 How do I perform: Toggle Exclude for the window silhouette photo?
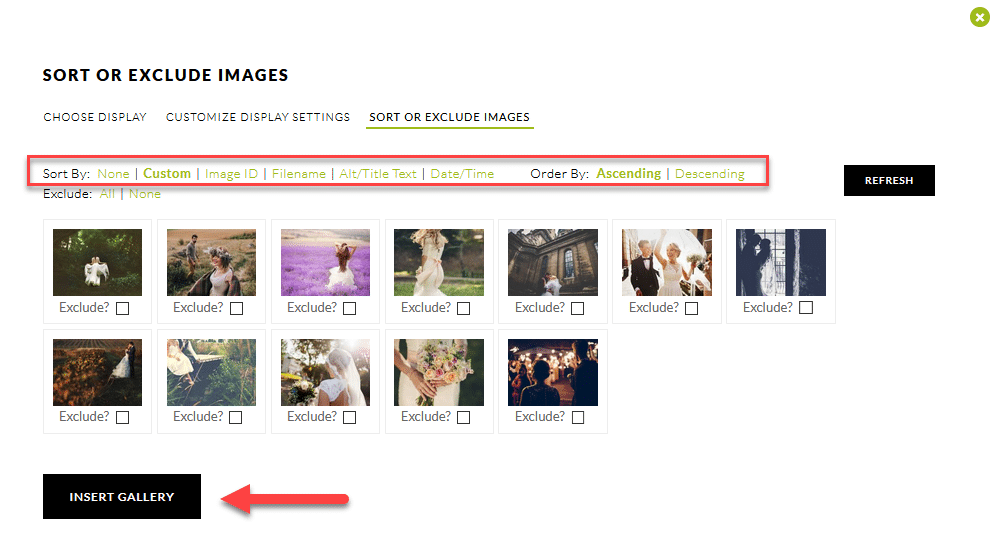tap(806, 309)
